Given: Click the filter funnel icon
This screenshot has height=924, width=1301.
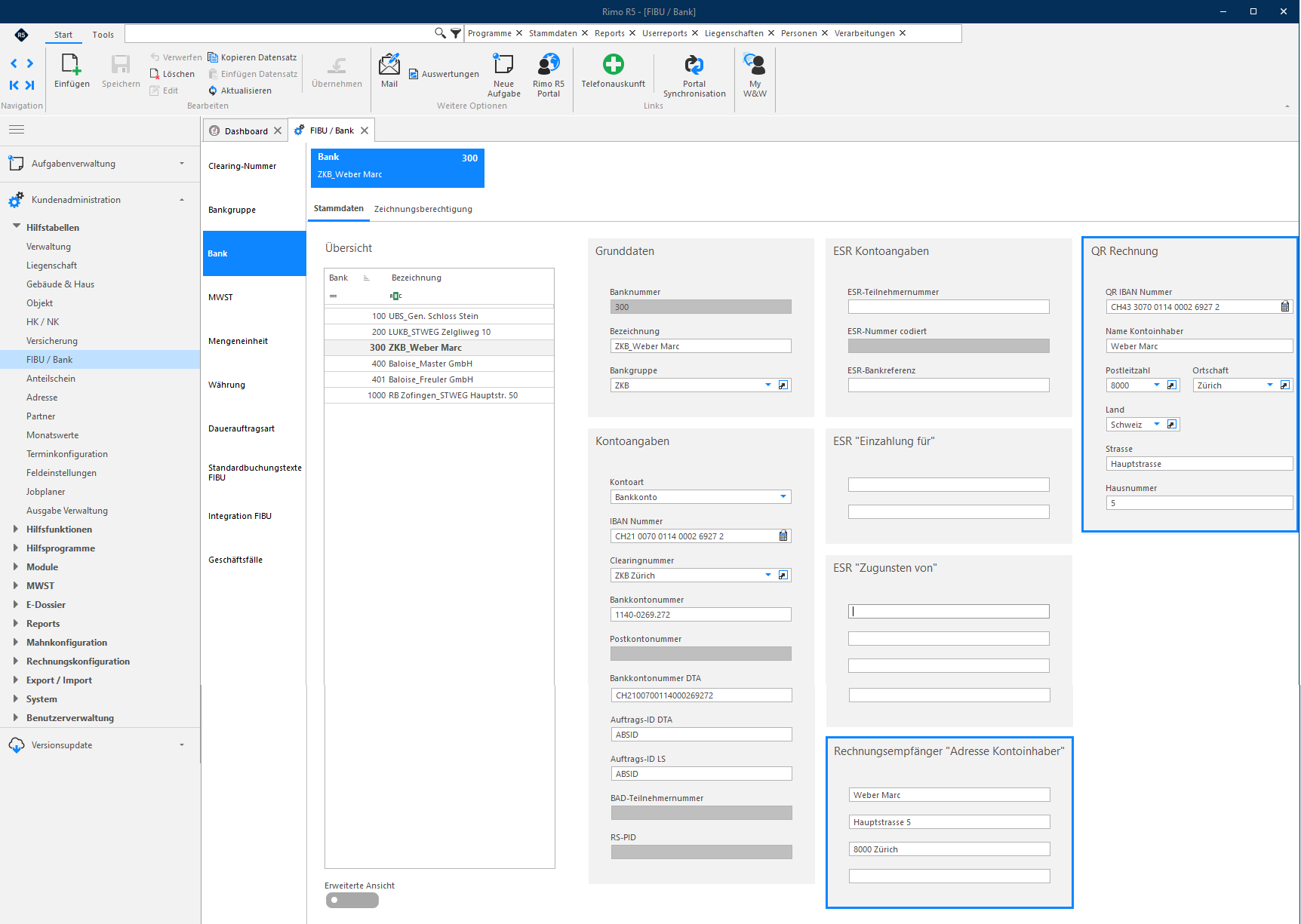Looking at the screenshot, I should coord(456,33).
